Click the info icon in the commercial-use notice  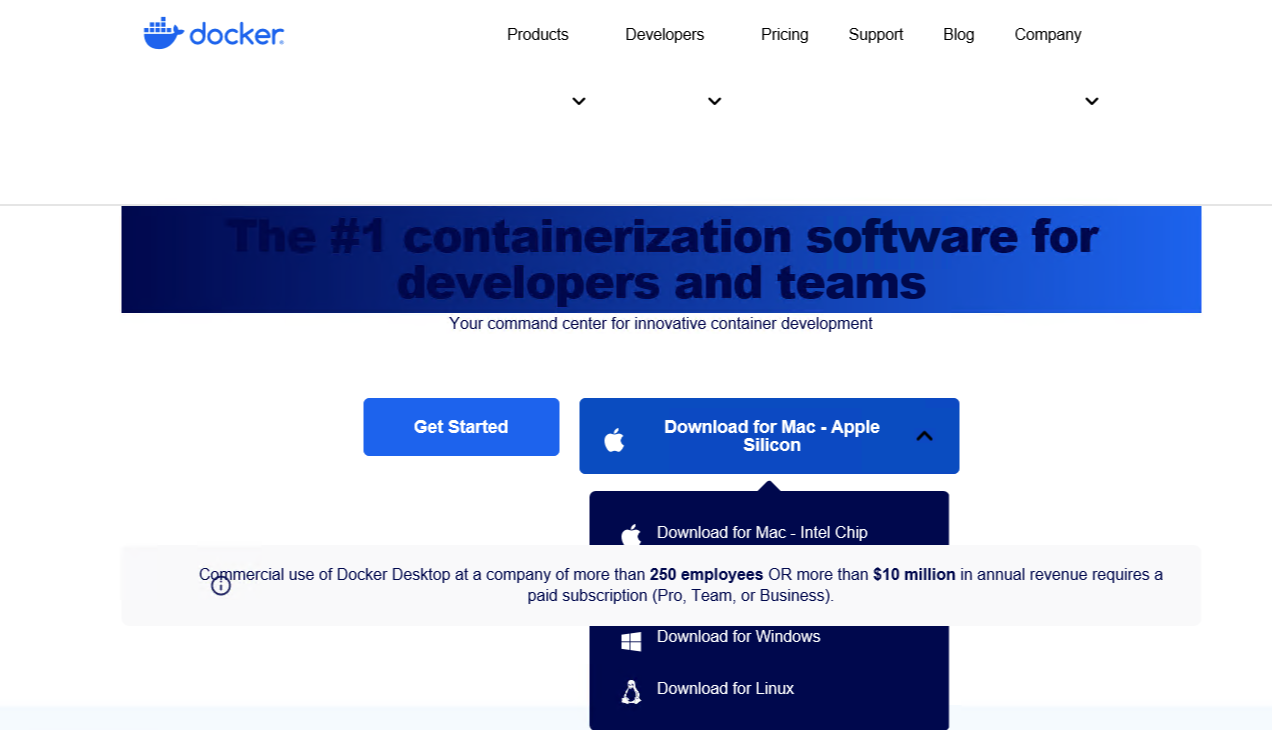tap(221, 586)
